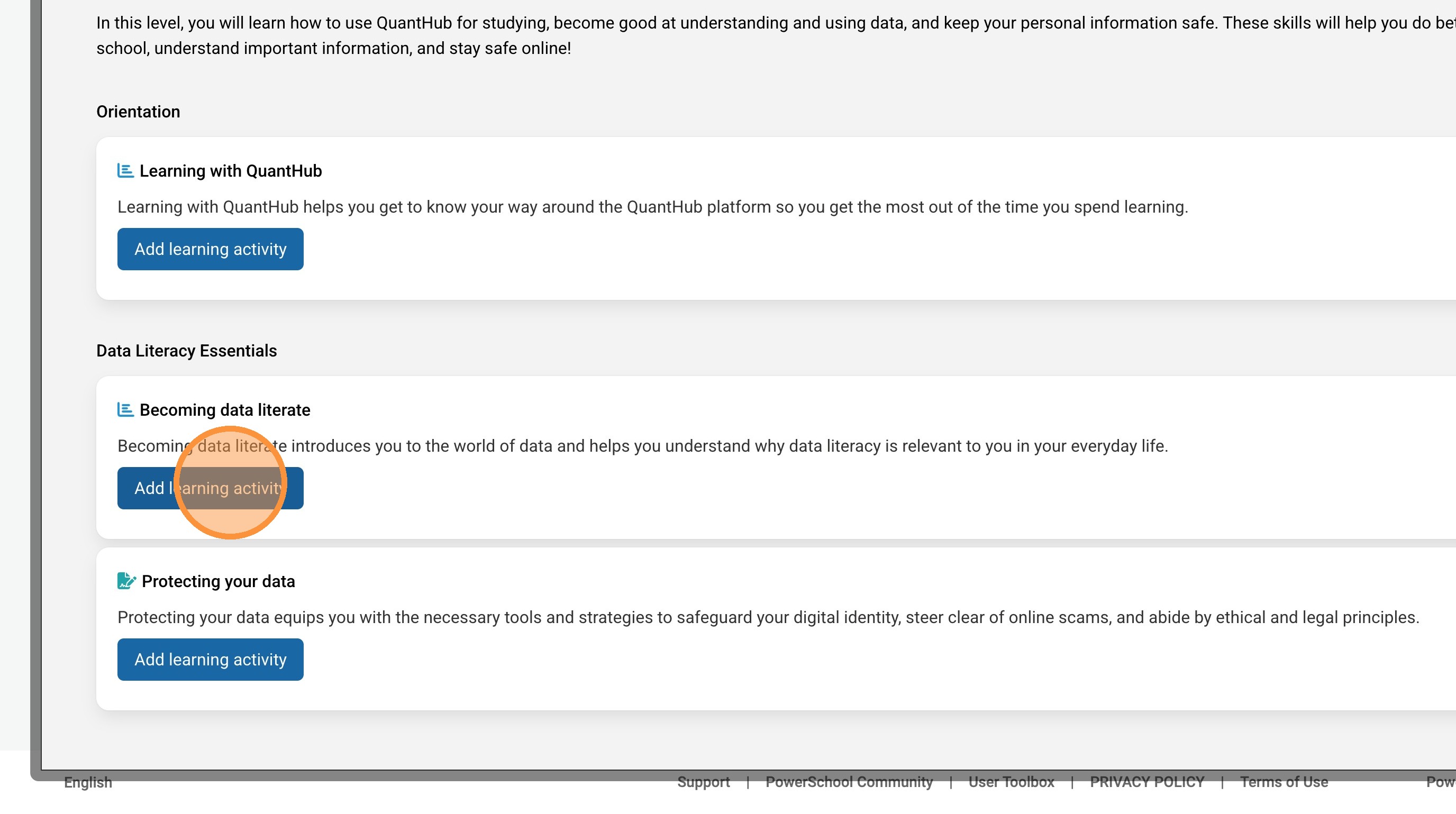
Task: Click the Becoming data literate lesson icon
Action: pos(125,409)
